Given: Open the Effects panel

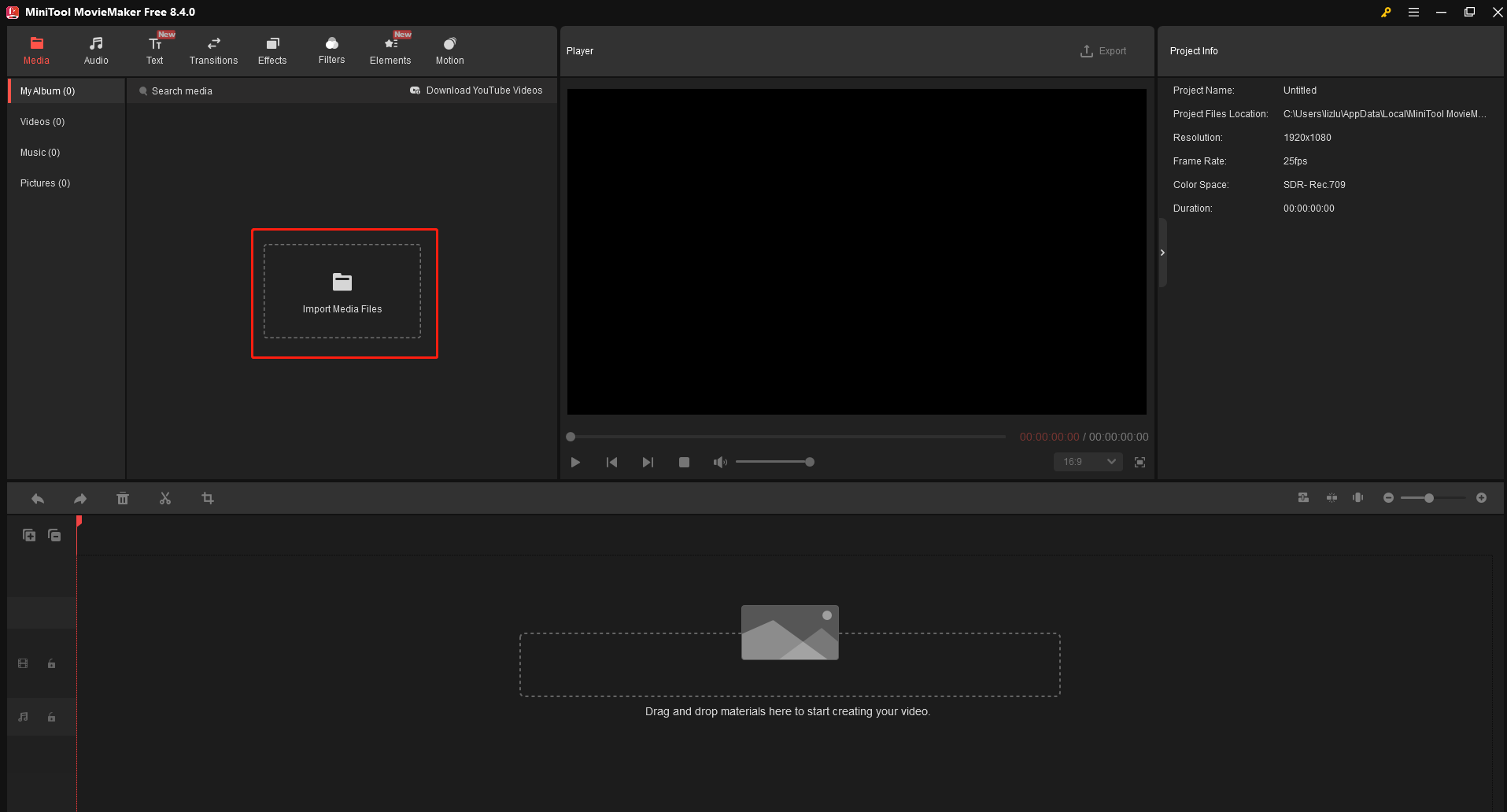Looking at the screenshot, I should (x=271, y=50).
